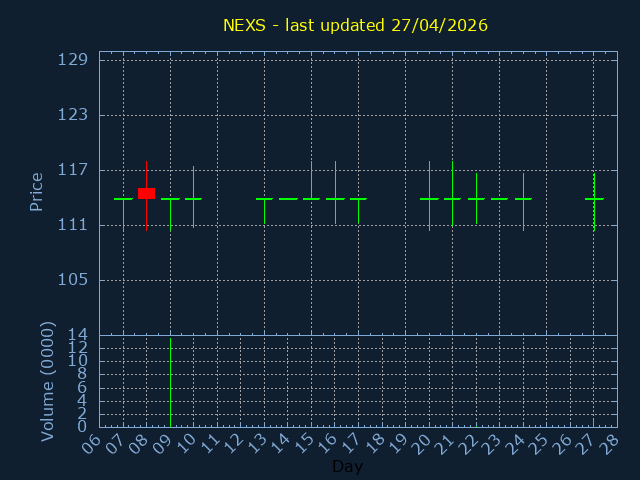The image size is (640, 480).
Task: Click the day 06 x-axis tick label
Action: tap(92, 443)
